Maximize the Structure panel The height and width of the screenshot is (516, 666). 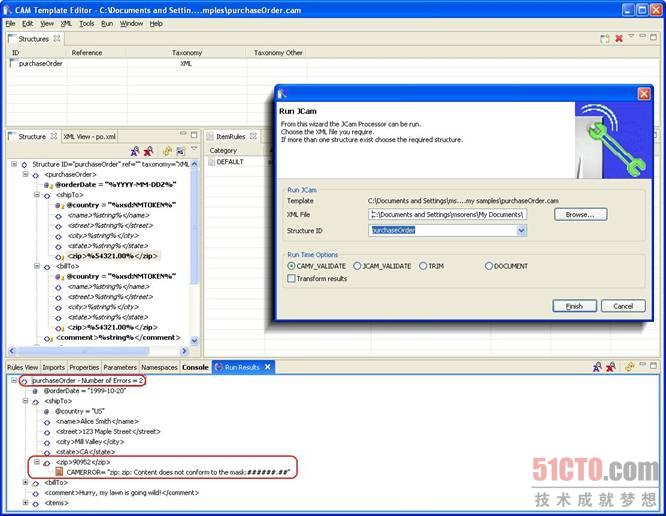click(194, 135)
